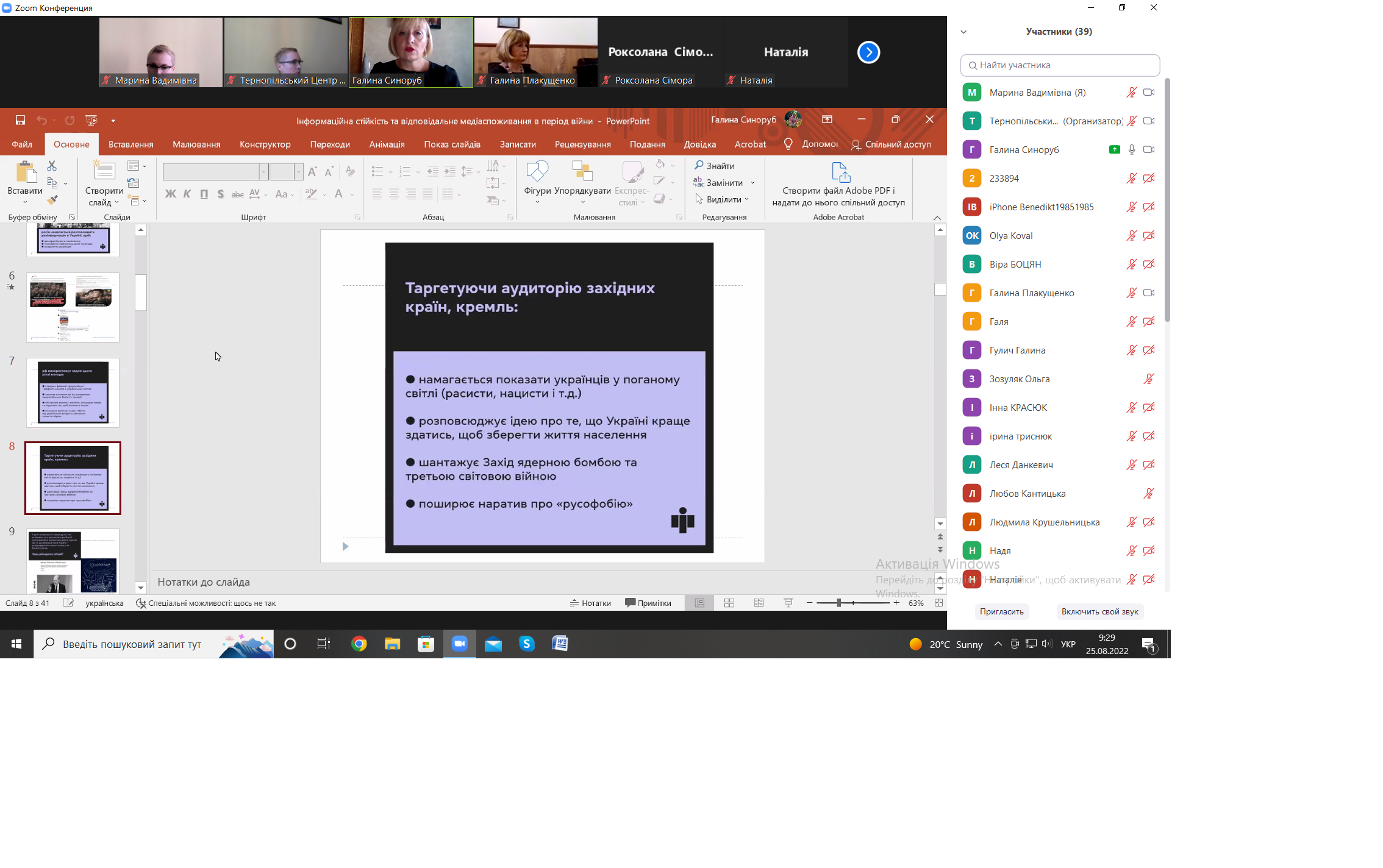
Task: Click the Undo arrow in PowerPoint
Action: [x=41, y=120]
